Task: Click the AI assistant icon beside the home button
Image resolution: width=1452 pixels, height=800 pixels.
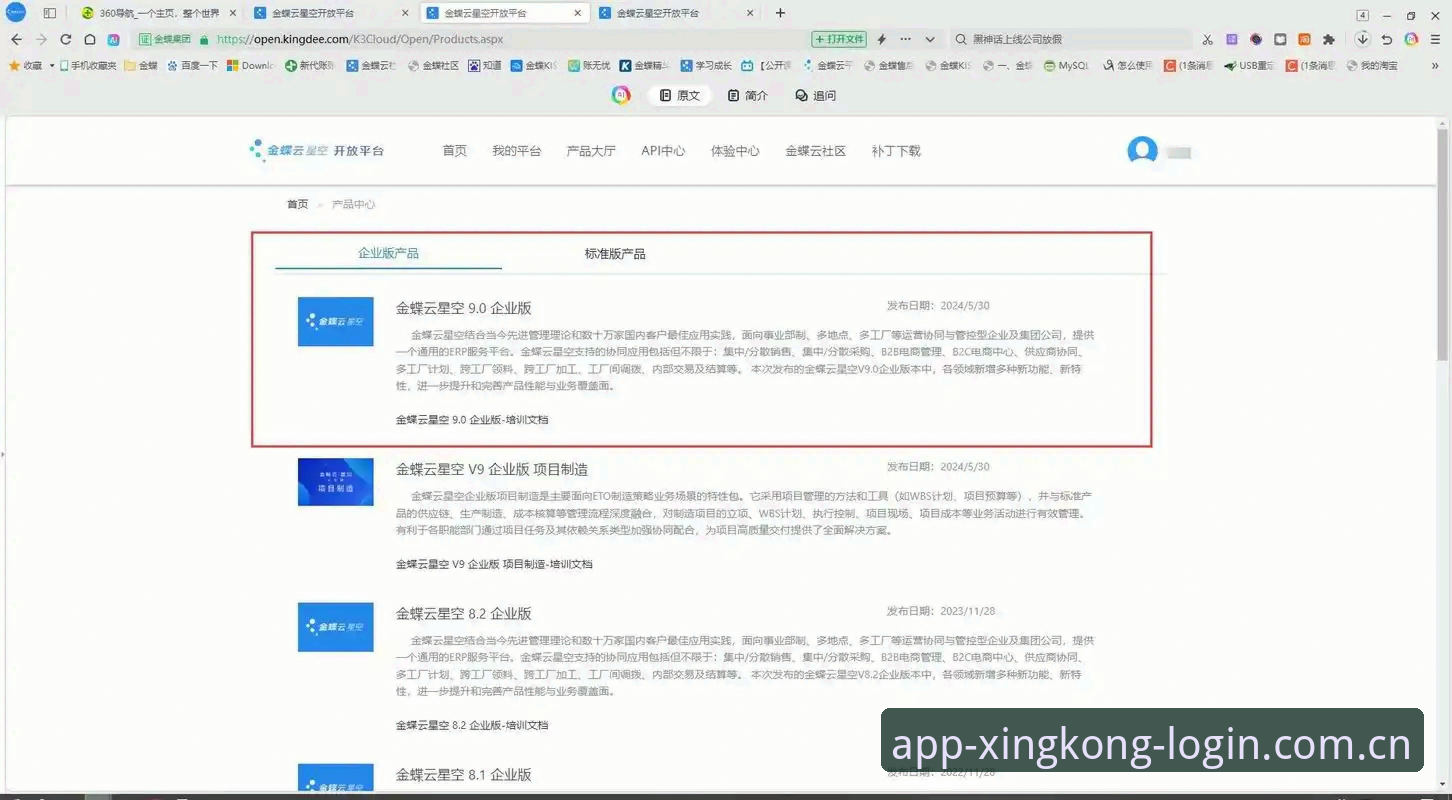Action: [x=114, y=39]
